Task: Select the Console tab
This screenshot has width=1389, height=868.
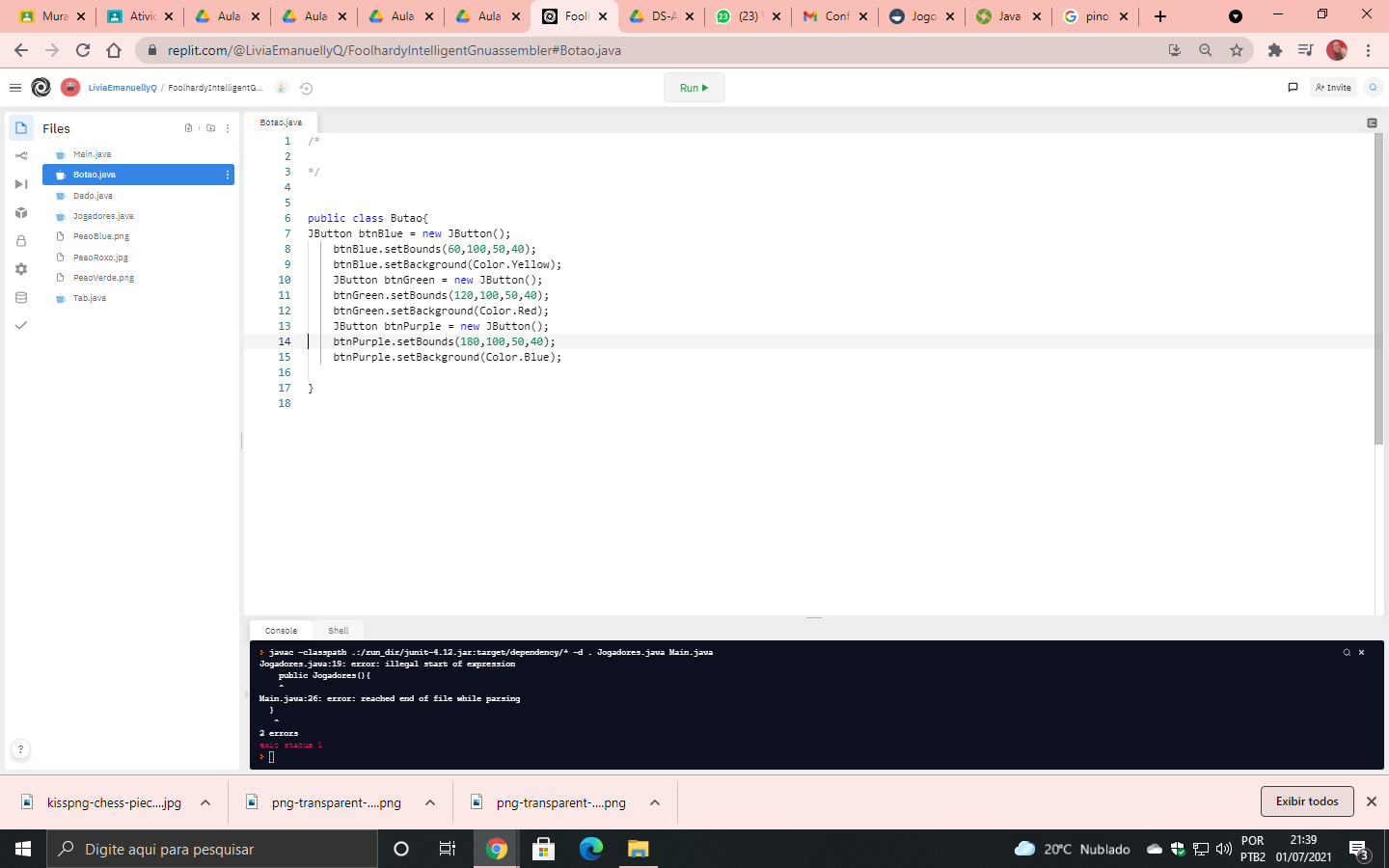Action: click(x=281, y=631)
